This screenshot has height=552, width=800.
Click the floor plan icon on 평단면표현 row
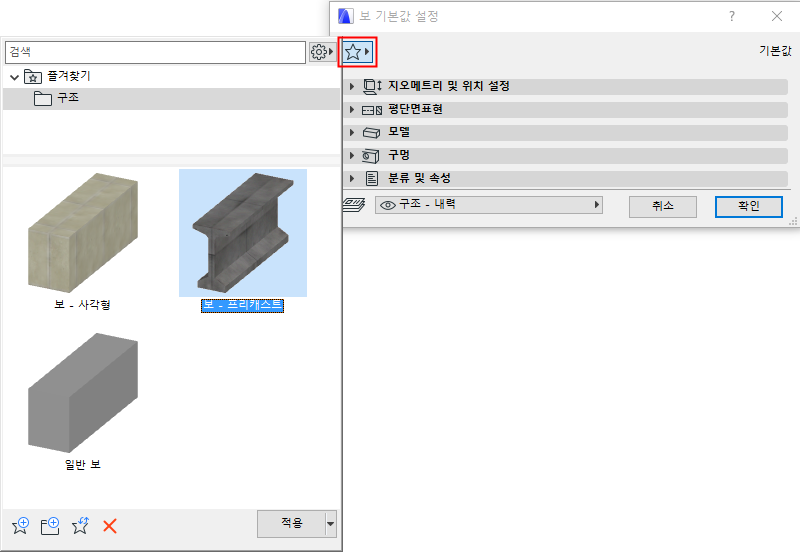(372, 110)
